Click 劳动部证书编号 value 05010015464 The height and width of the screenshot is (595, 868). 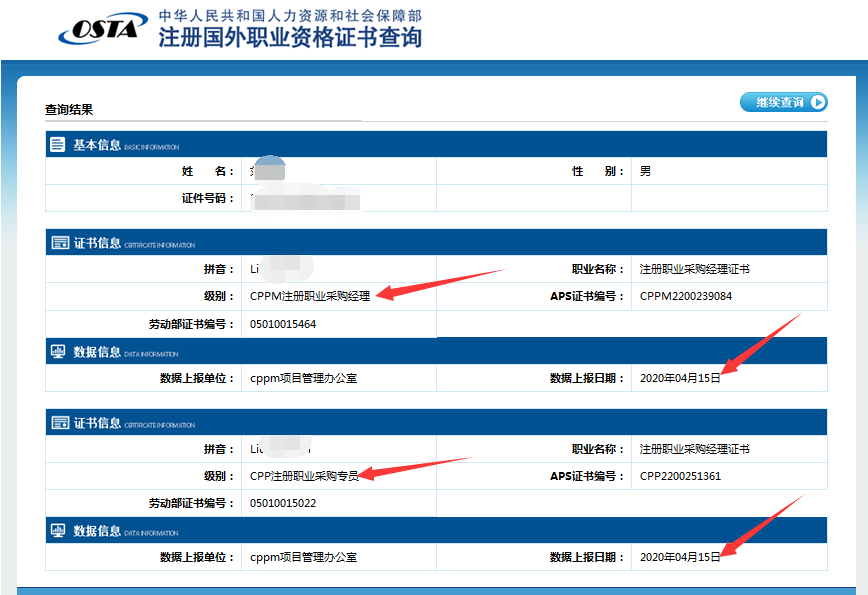pyautogui.click(x=283, y=324)
